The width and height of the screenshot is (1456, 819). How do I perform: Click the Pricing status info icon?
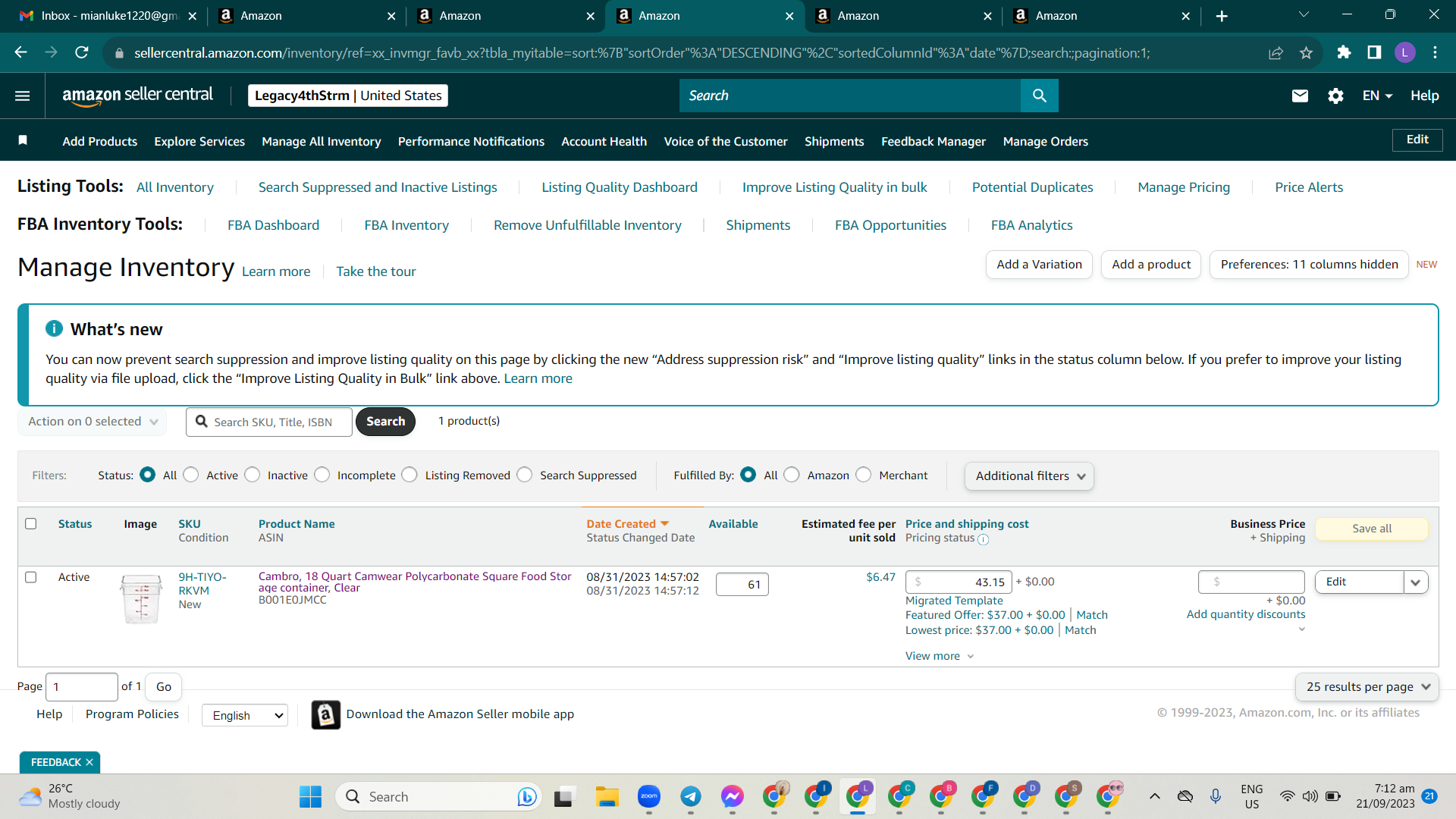[x=984, y=539]
